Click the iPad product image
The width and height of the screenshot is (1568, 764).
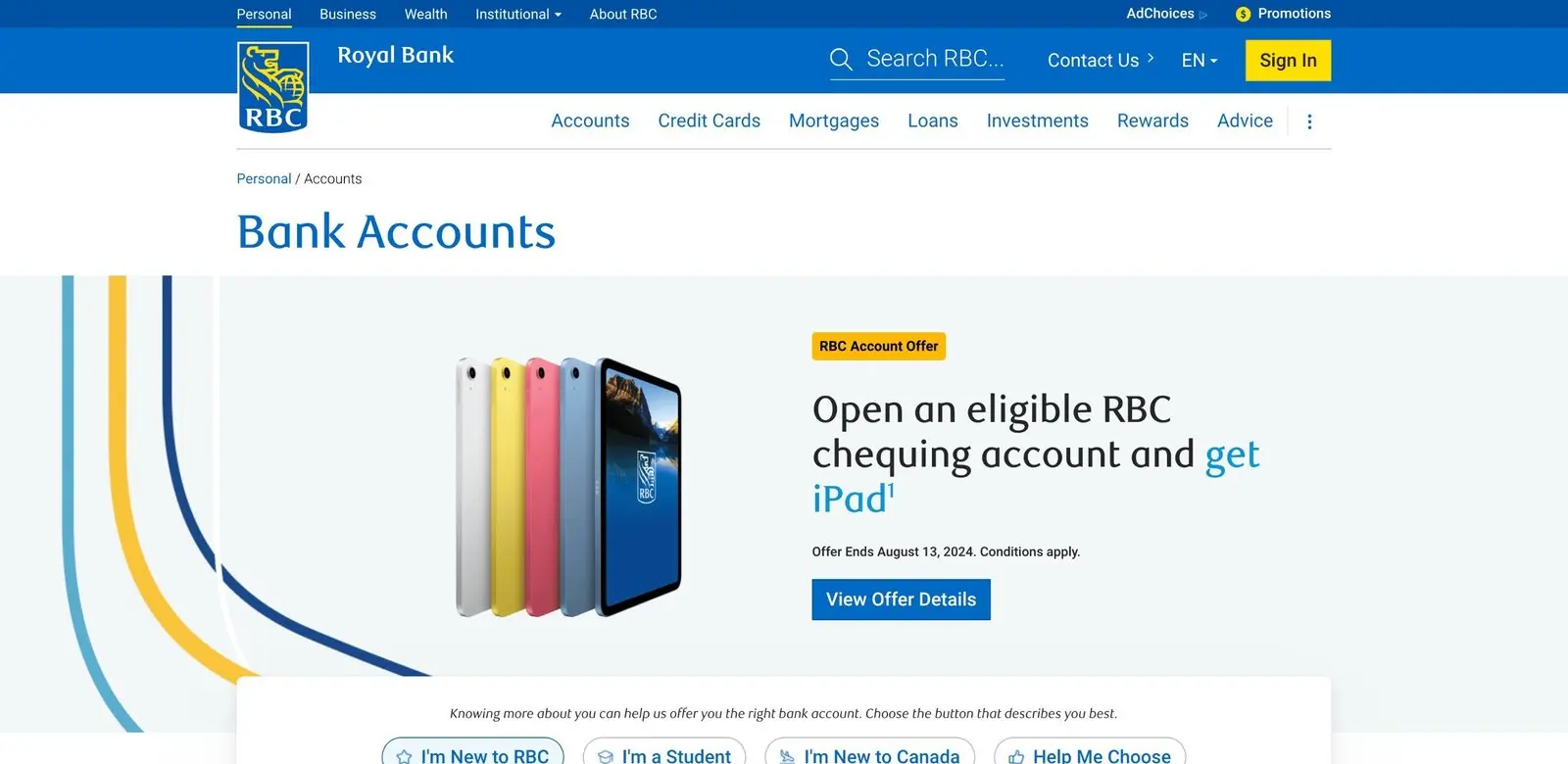click(x=568, y=487)
